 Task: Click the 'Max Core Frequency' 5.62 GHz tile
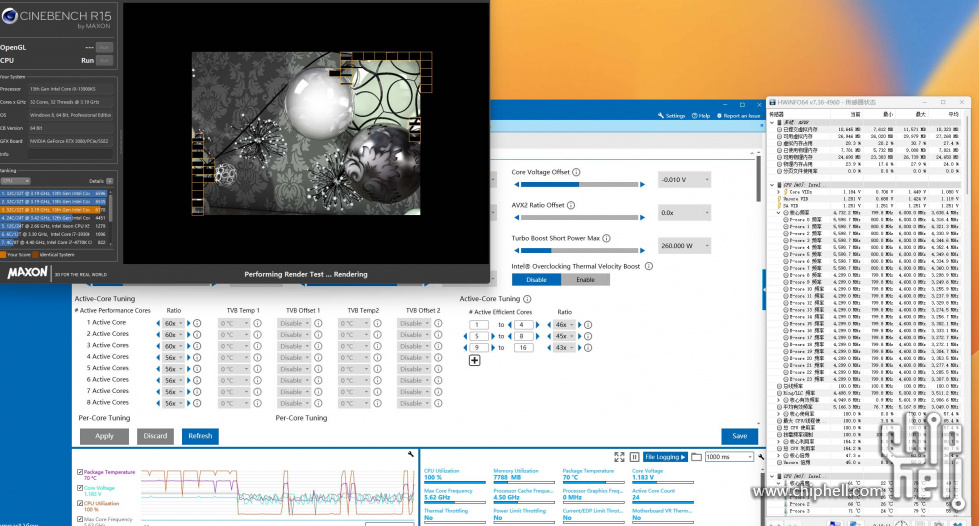tap(455, 494)
